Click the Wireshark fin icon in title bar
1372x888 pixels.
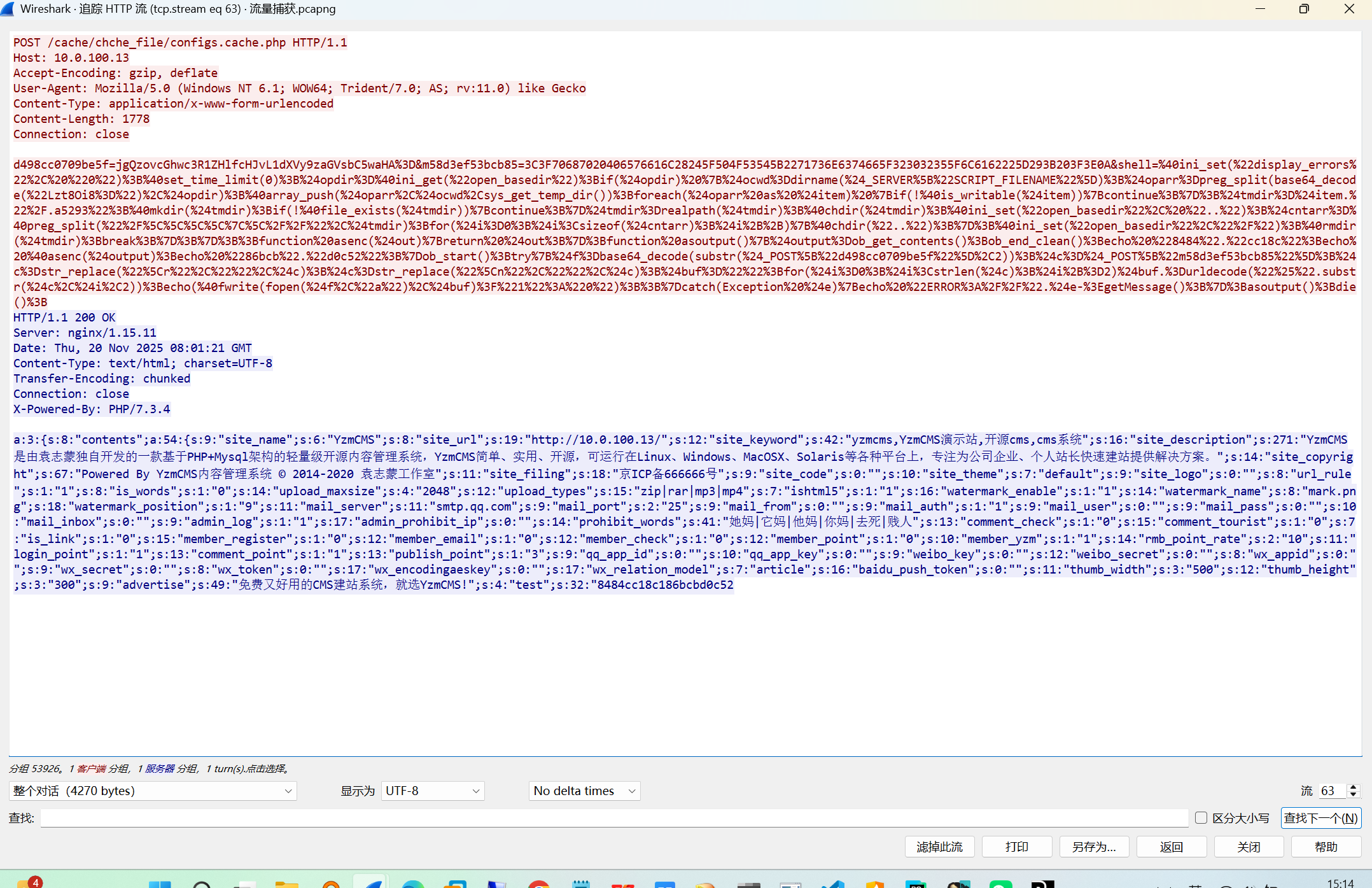[8, 9]
